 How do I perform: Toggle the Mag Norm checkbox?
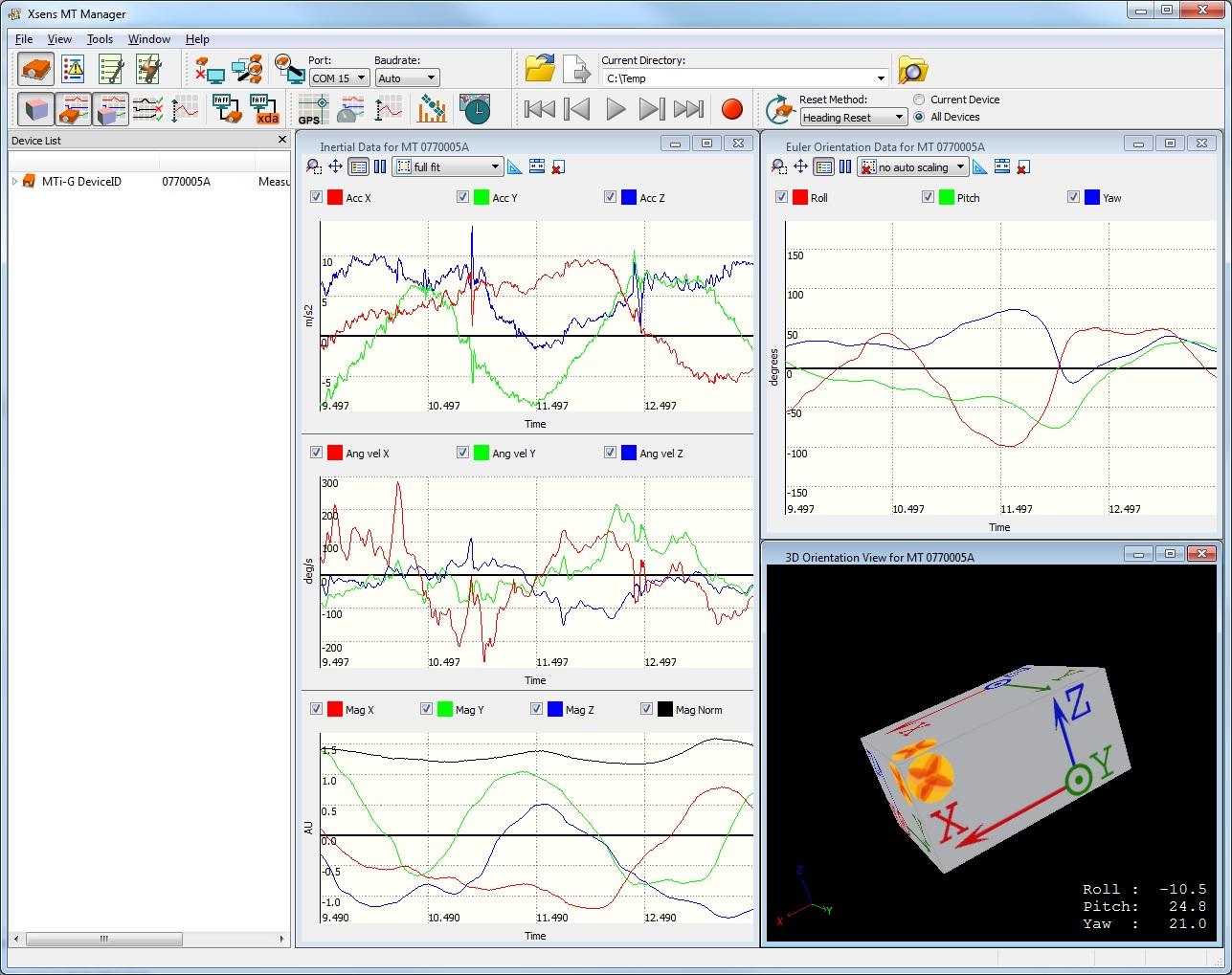[x=646, y=709]
